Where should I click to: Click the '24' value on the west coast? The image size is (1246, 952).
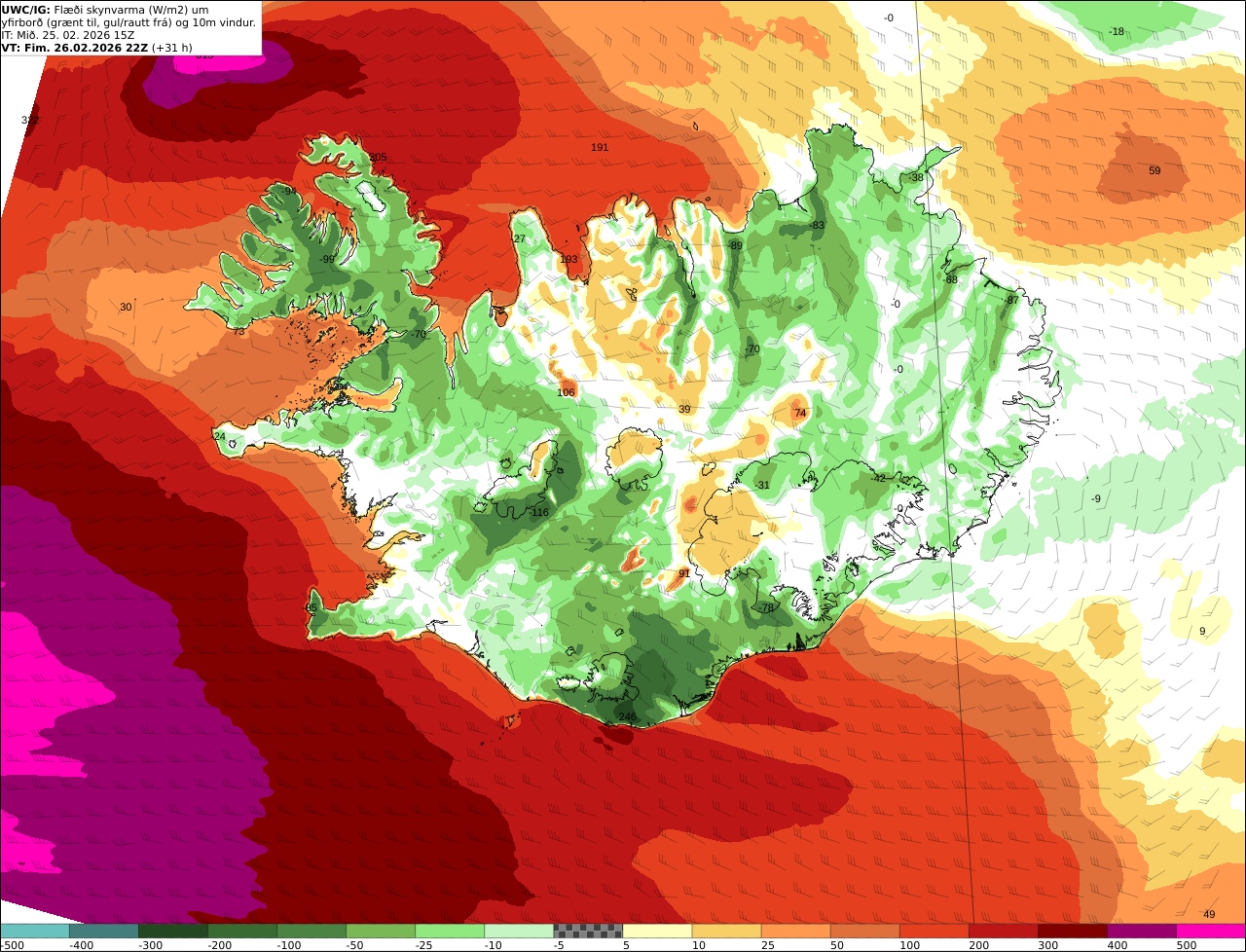click(x=219, y=436)
